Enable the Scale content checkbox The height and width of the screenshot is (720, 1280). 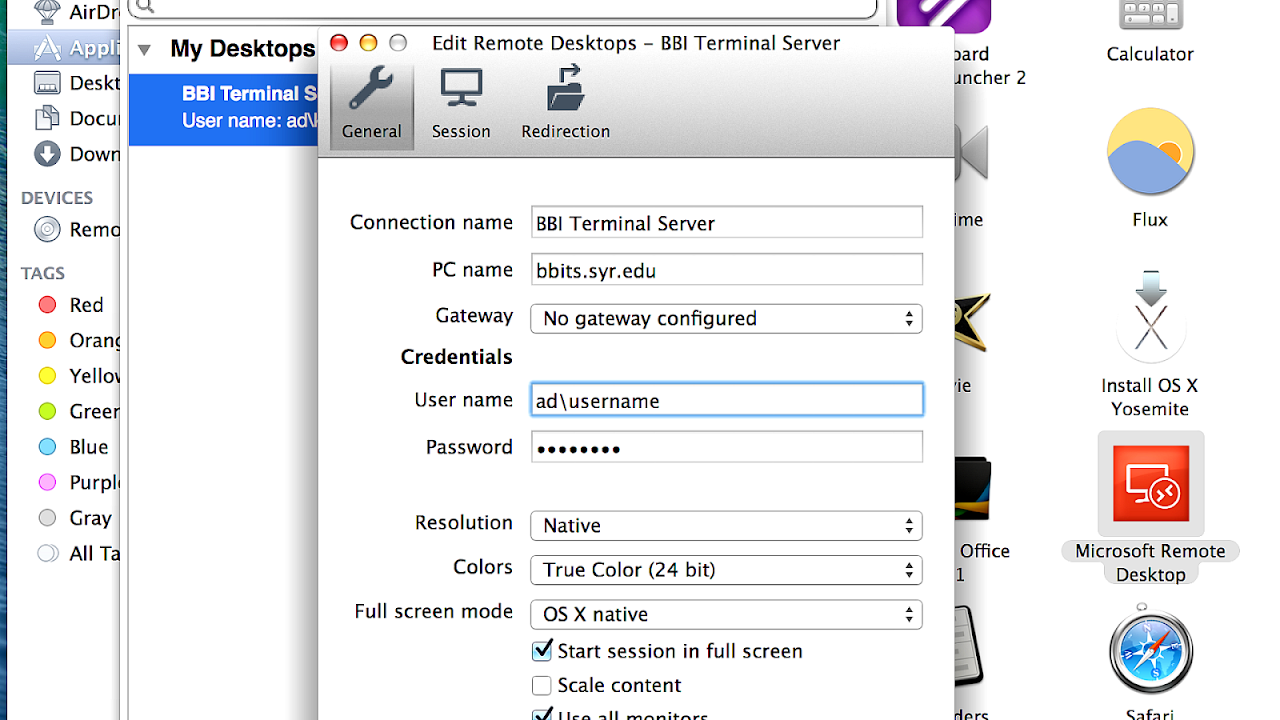pyautogui.click(x=542, y=685)
